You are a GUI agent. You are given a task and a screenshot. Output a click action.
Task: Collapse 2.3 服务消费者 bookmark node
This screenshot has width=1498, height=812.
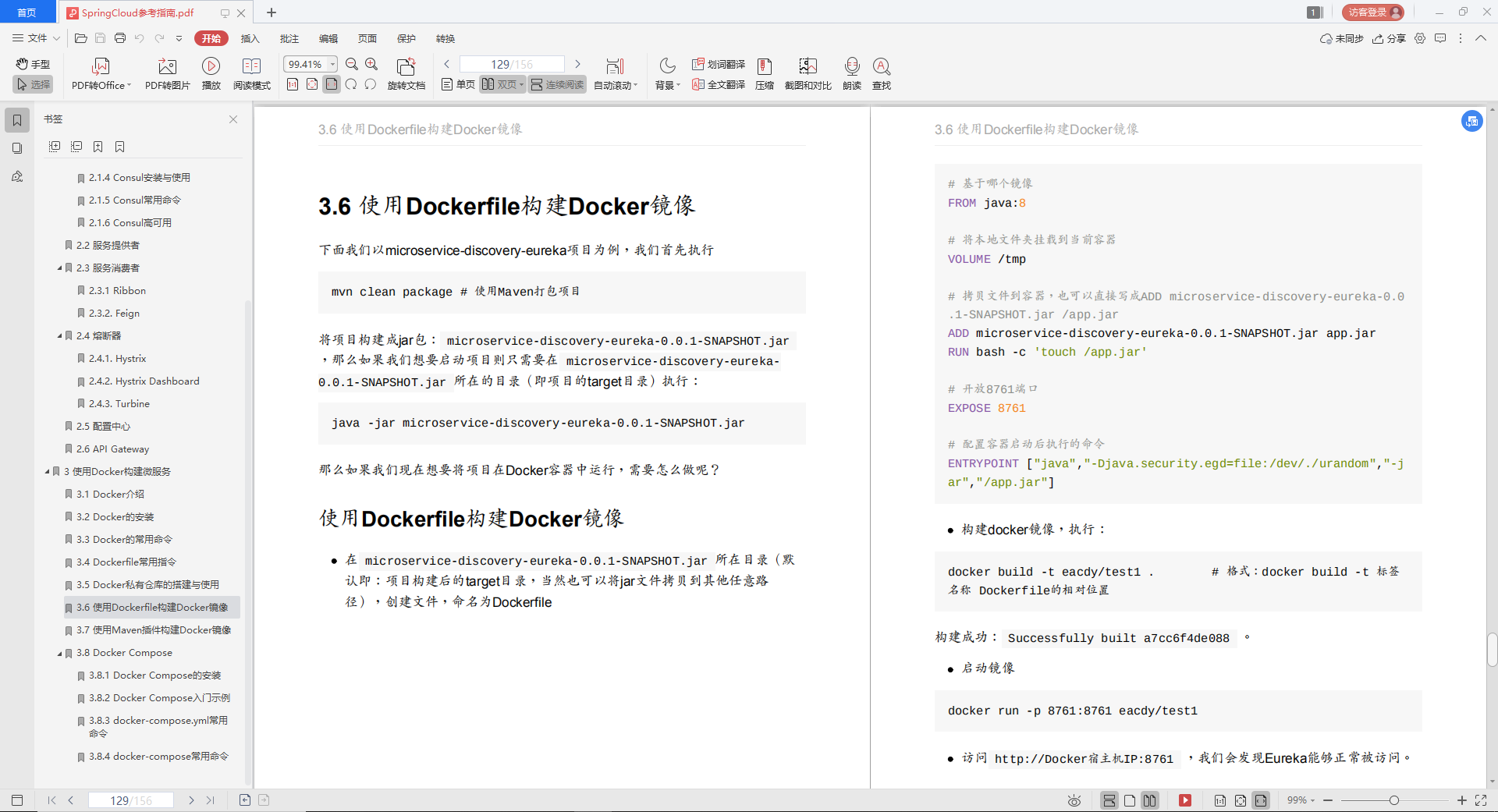click(59, 268)
